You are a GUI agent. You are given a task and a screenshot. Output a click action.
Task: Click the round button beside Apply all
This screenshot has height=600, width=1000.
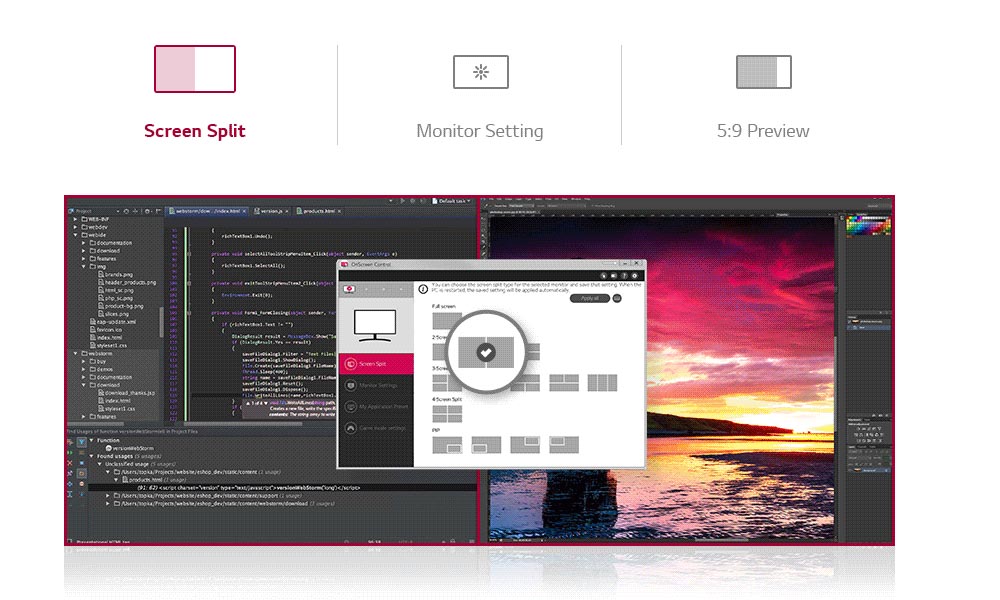click(x=617, y=298)
